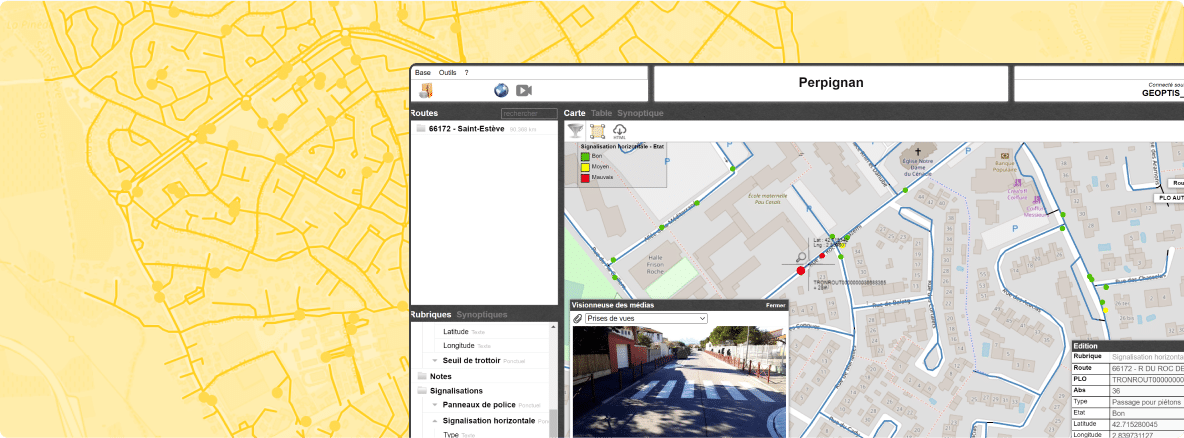Switch to the Synoptique map tab

pyautogui.click(x=640, y=113)
